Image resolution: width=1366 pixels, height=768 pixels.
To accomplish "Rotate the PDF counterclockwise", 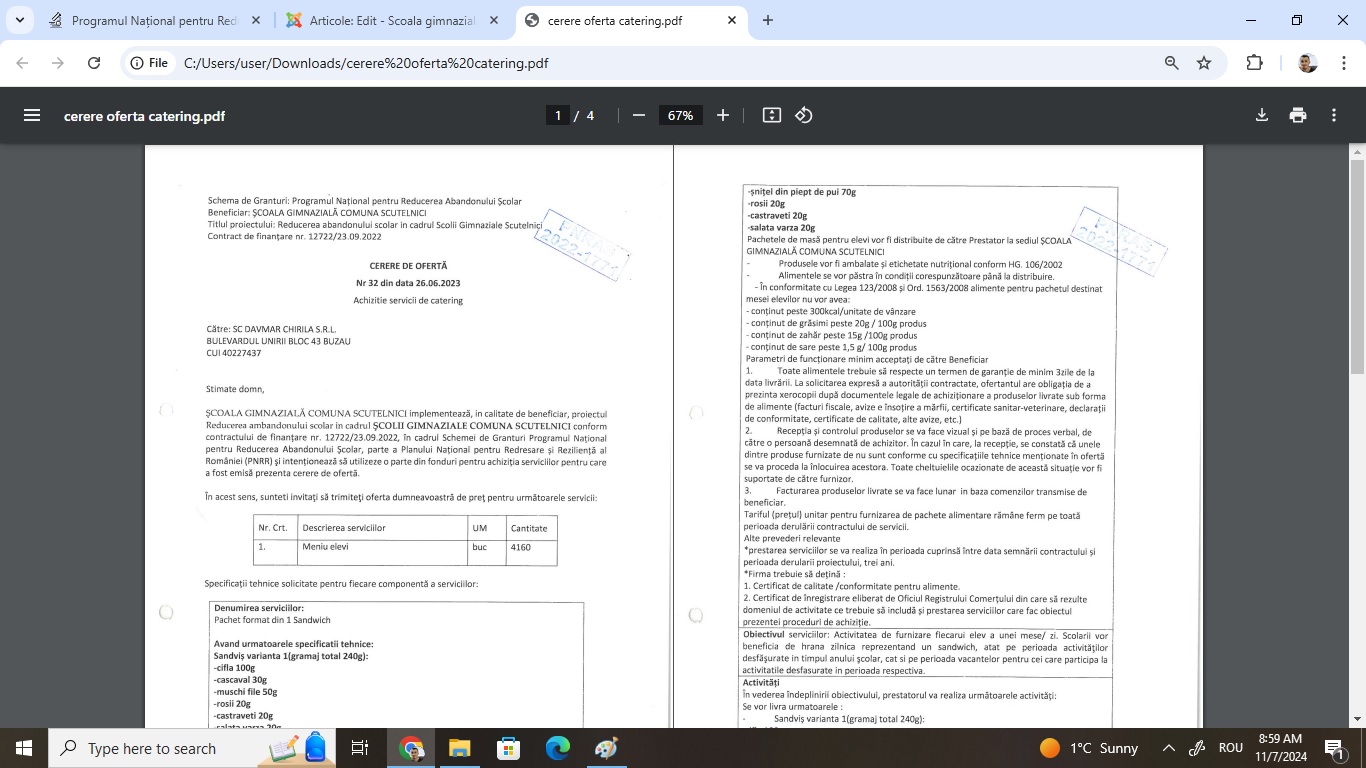I will pos(804,115).
